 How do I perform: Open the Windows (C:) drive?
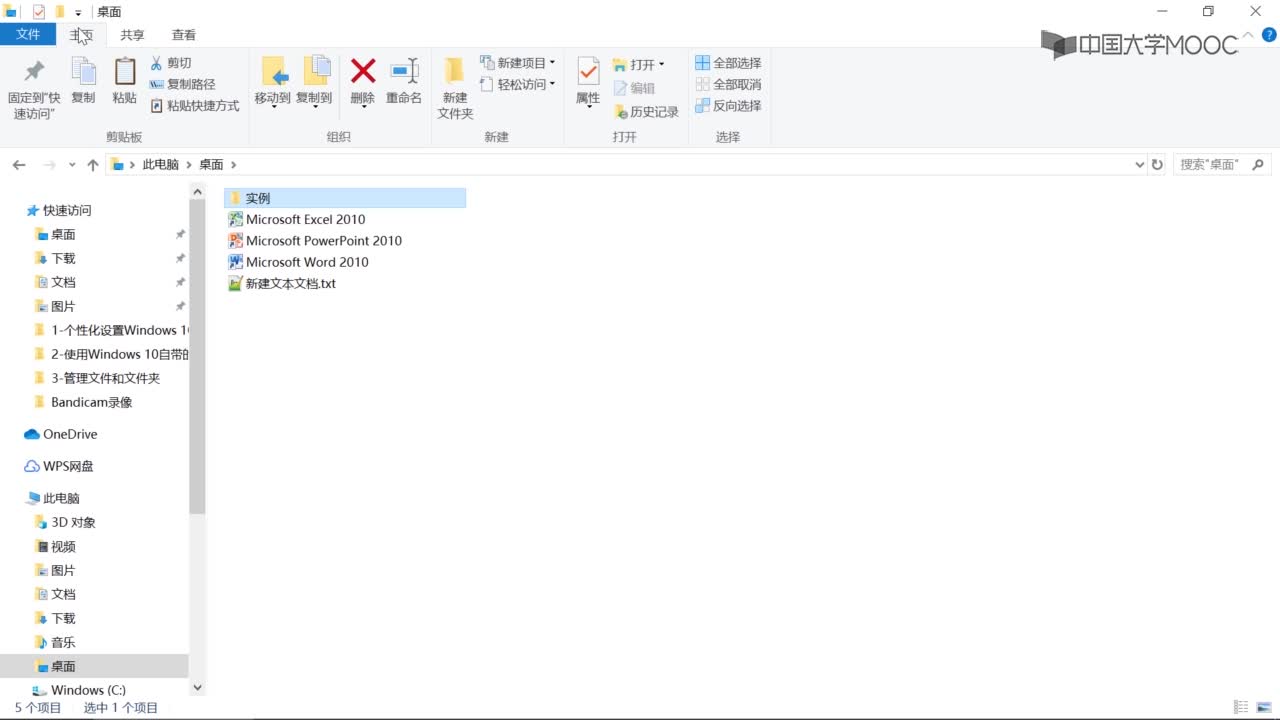point(88,690)
